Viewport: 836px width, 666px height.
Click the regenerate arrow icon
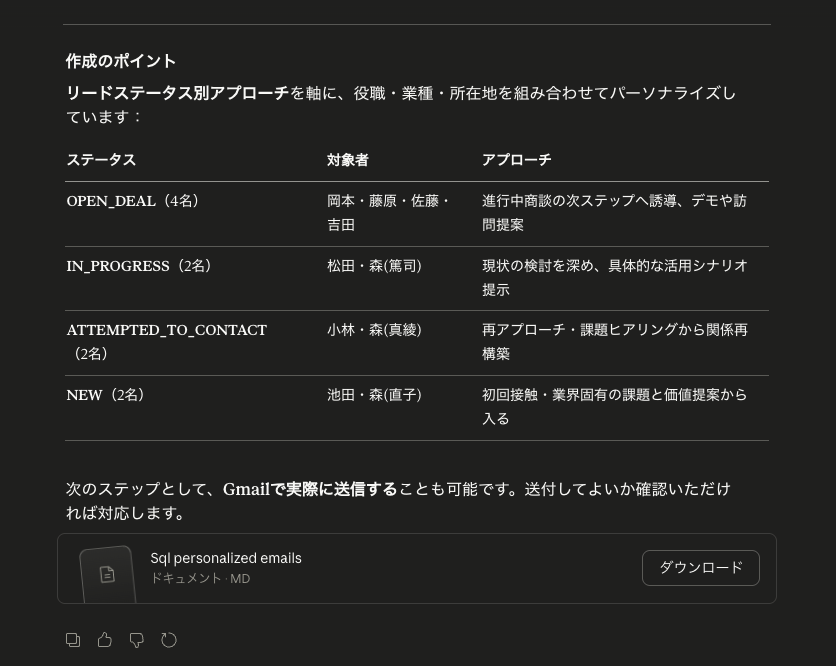[169, 640]
